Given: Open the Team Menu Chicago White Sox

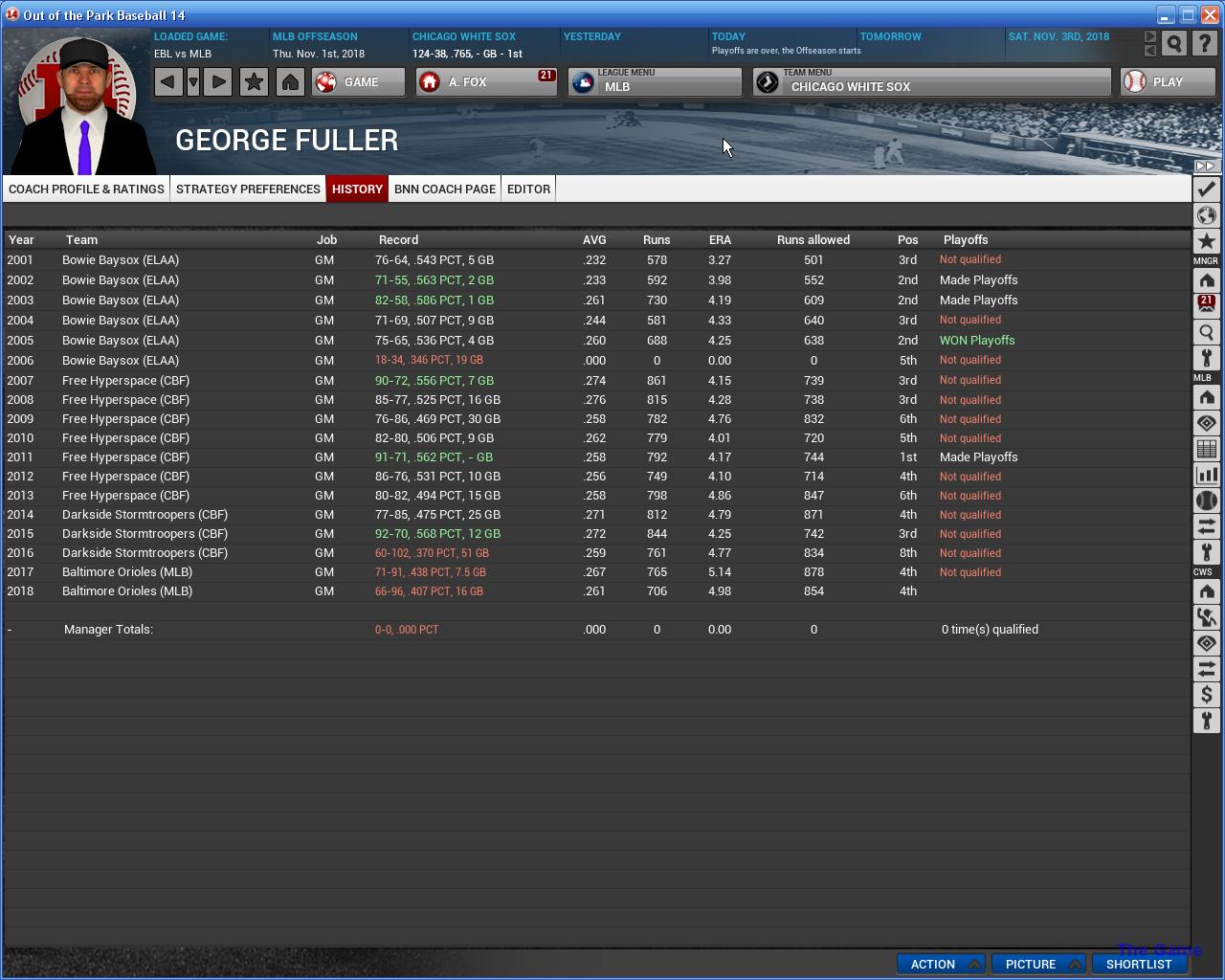Looking at the screenshot, I should click(x=932, y=82).
